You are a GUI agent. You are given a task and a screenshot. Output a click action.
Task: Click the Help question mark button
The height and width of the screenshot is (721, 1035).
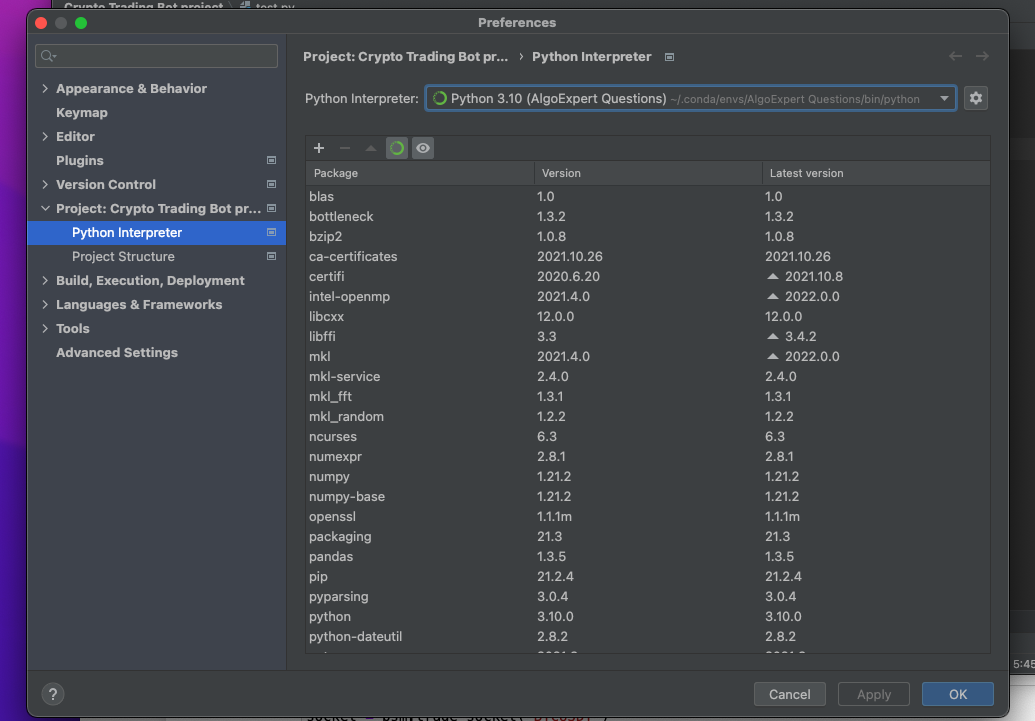tap(53, 694)
